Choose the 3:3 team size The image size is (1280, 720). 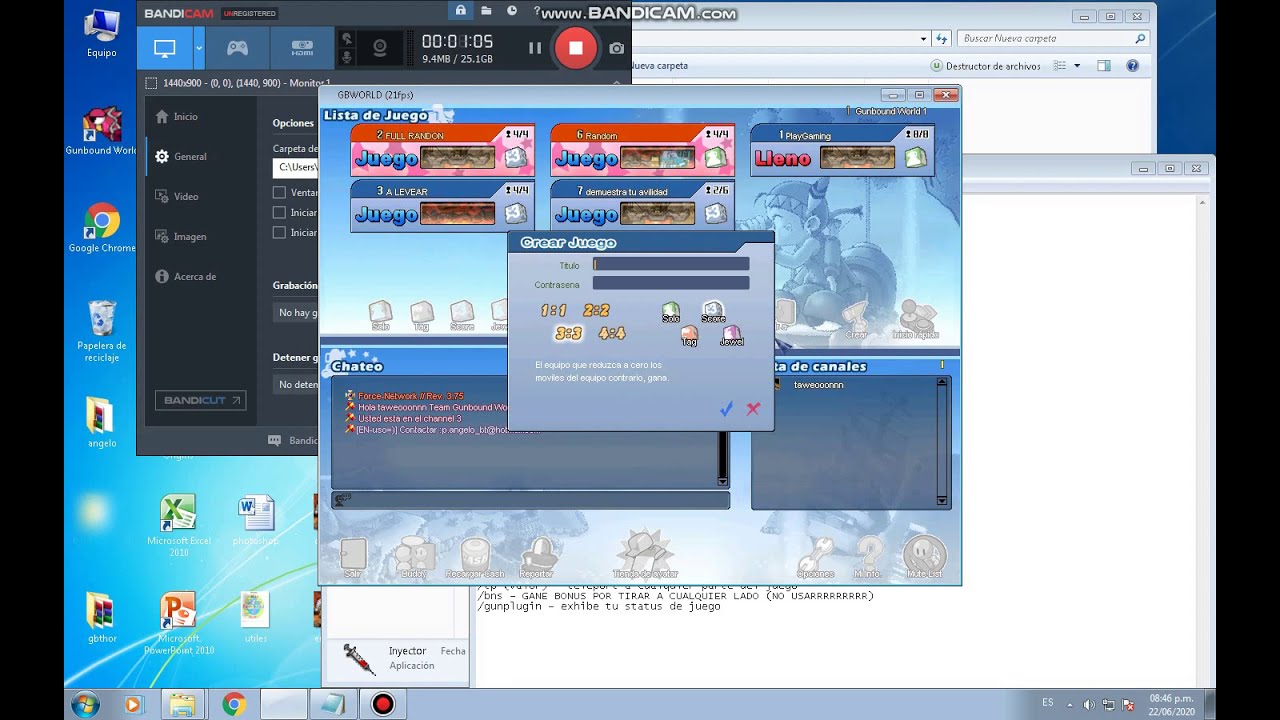coord(568,334)
